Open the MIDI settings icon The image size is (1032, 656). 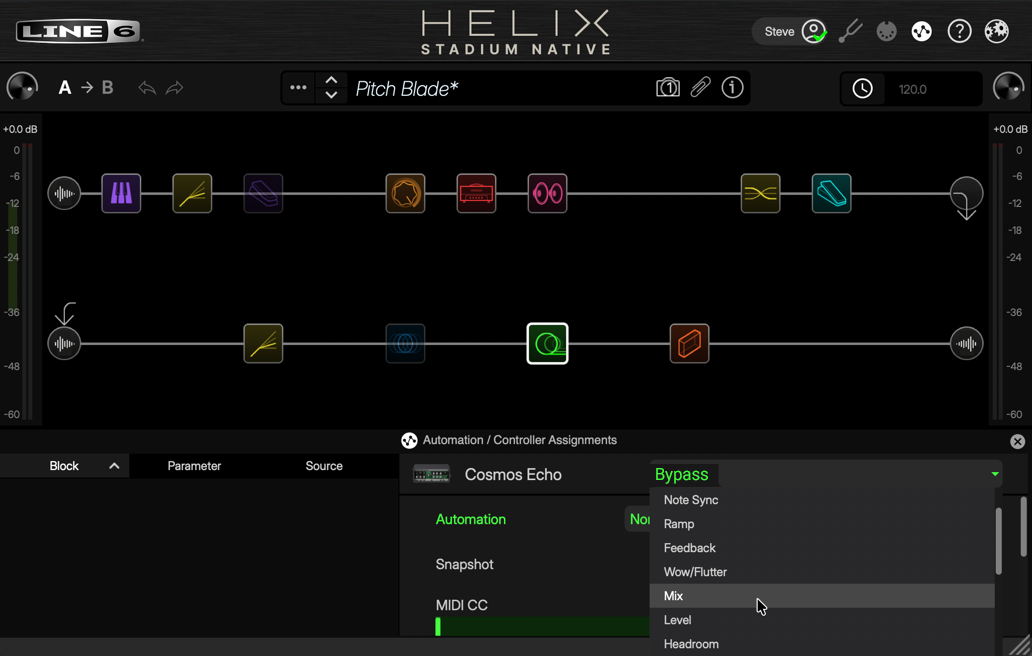click(887, 31)
